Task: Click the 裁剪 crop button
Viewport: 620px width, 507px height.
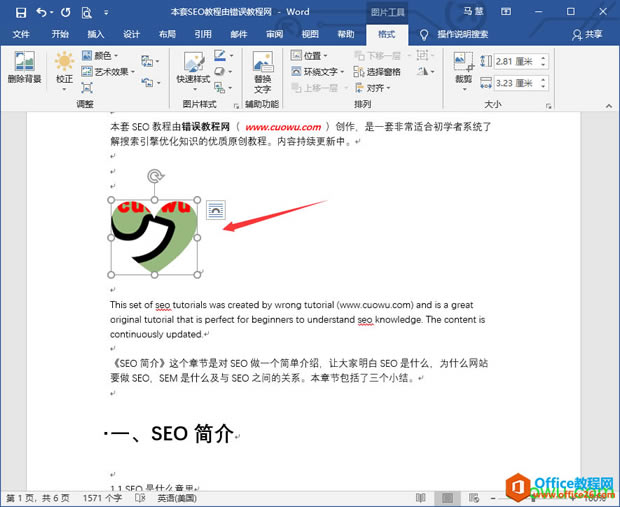Action: (x=463, y=71)
